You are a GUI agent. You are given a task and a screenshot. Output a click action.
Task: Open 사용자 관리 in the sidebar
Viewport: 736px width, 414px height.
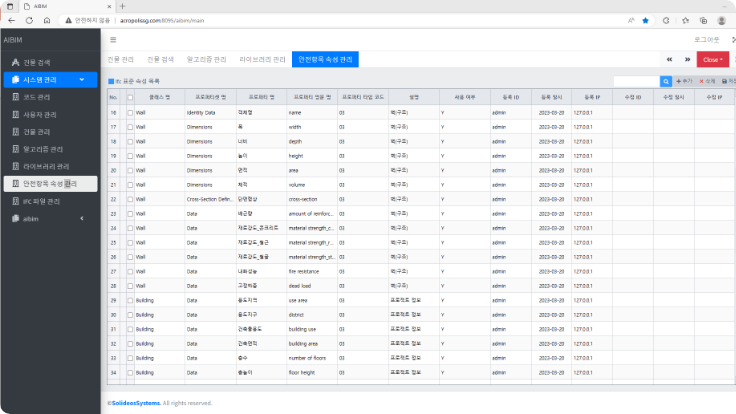tap(40, 115)
